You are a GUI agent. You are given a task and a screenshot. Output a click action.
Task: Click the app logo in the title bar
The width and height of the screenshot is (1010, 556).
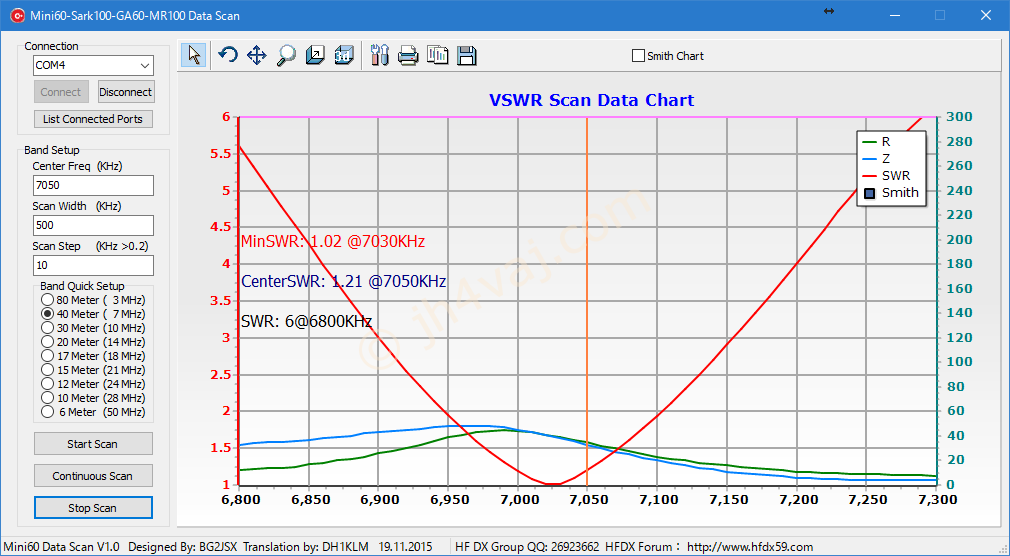pos(17,15)
